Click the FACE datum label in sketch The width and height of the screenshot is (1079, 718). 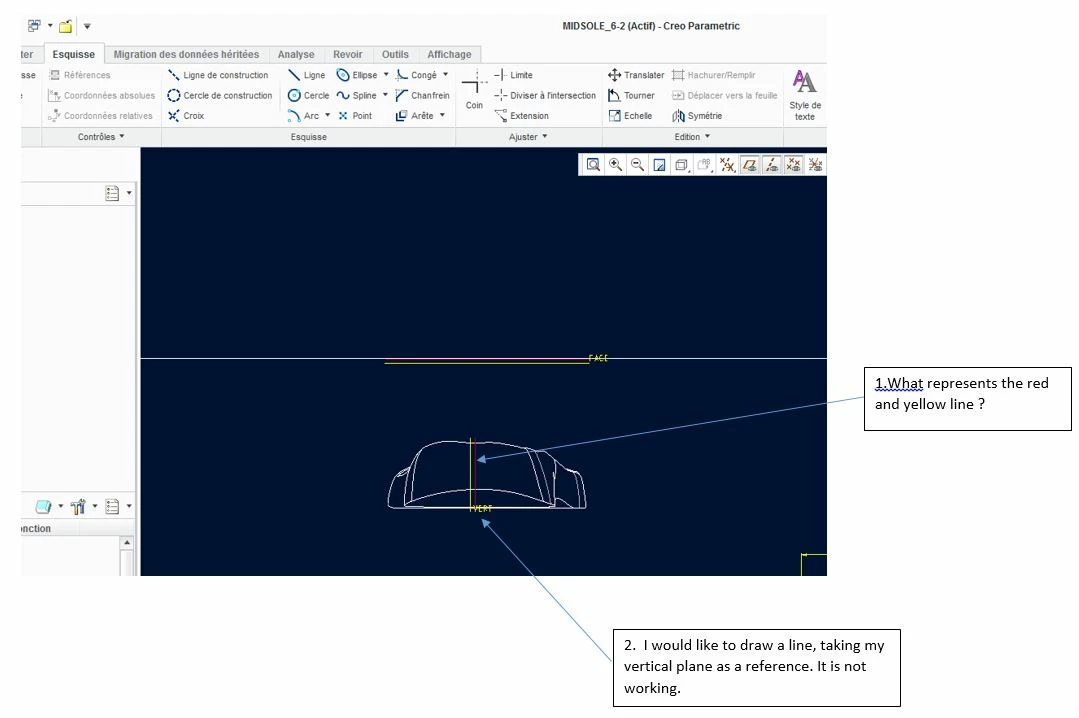[x=598, y=359]
